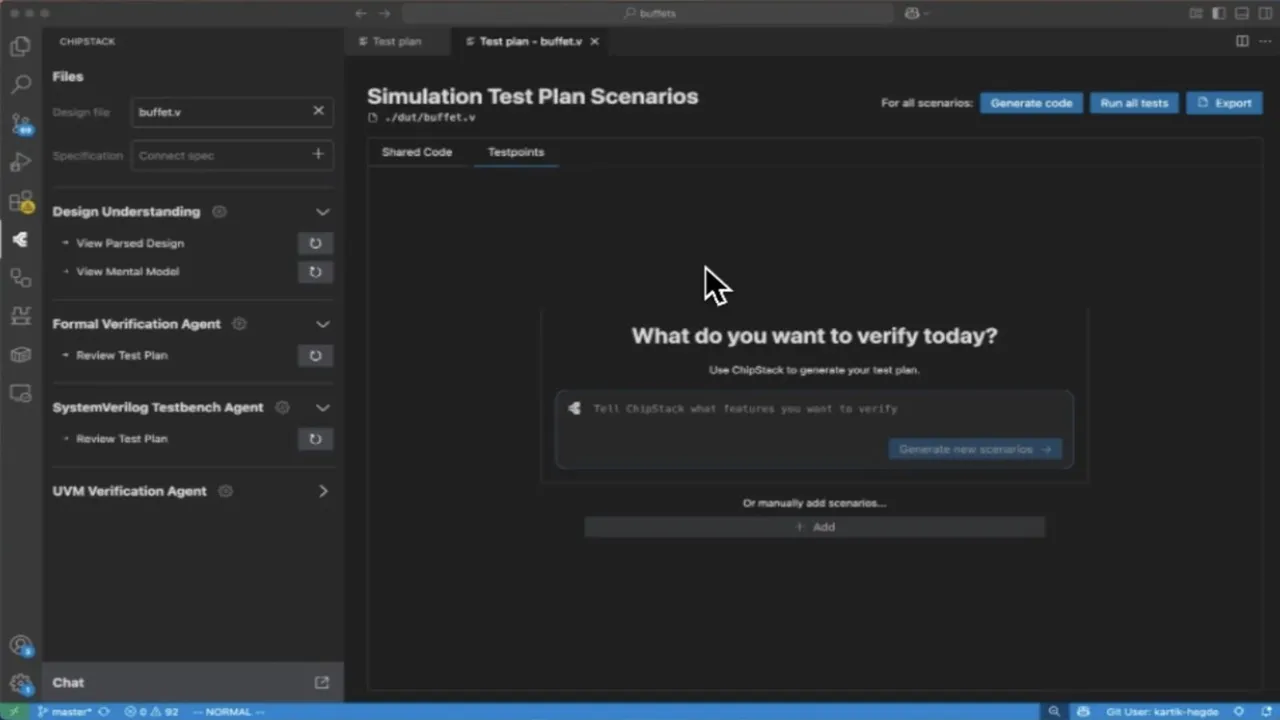Click the Run all tests button
1280x720 pixels.
tap(1134, 103)
